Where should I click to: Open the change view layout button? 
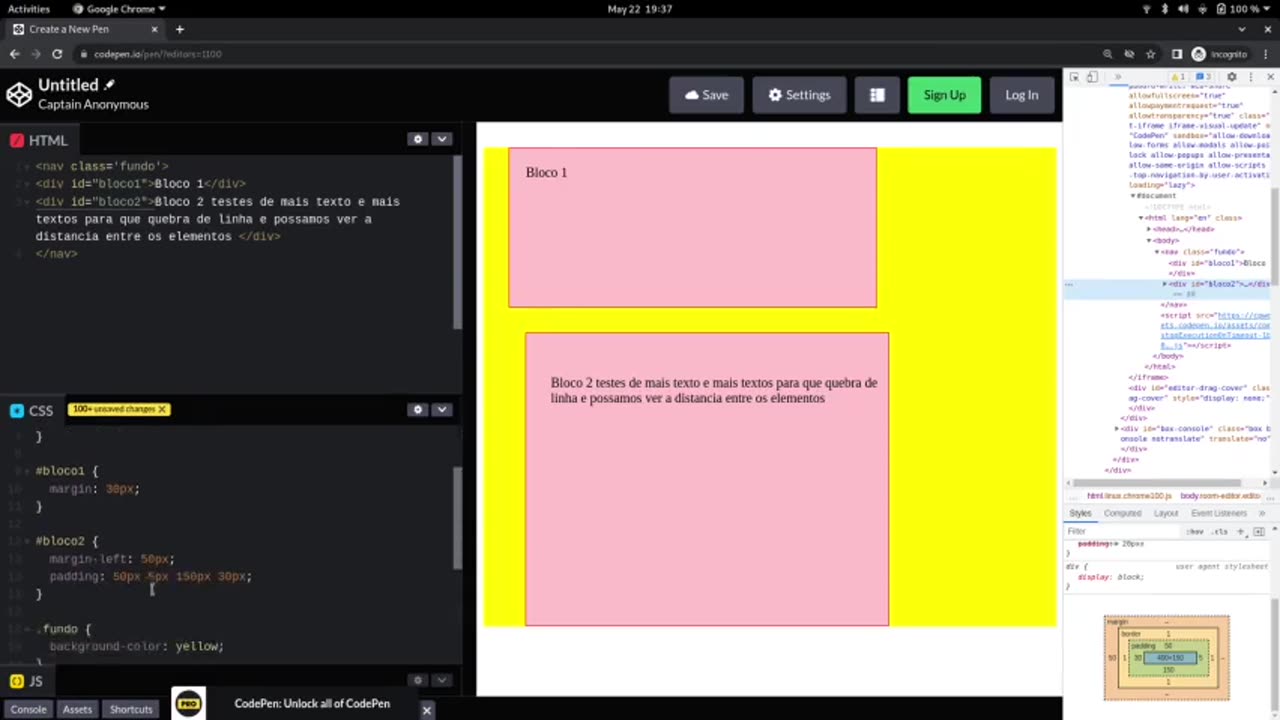point(877,95)
